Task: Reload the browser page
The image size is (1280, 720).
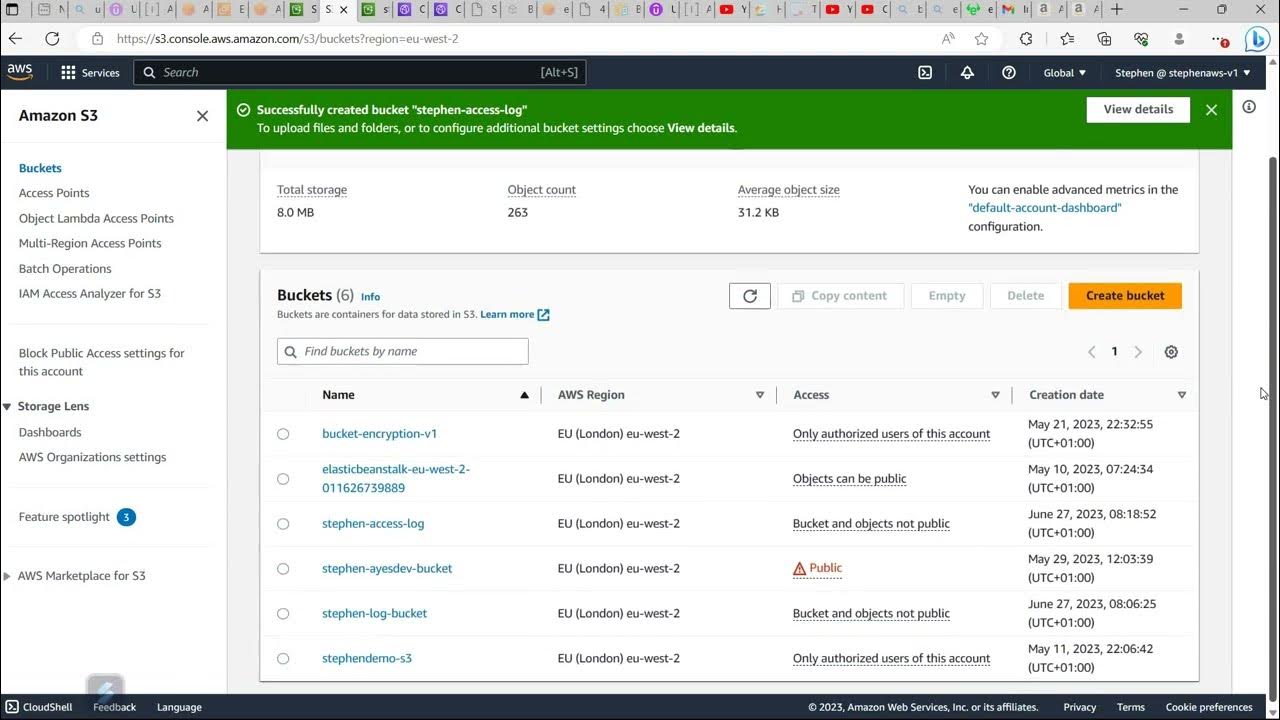Action: [52, 39]
